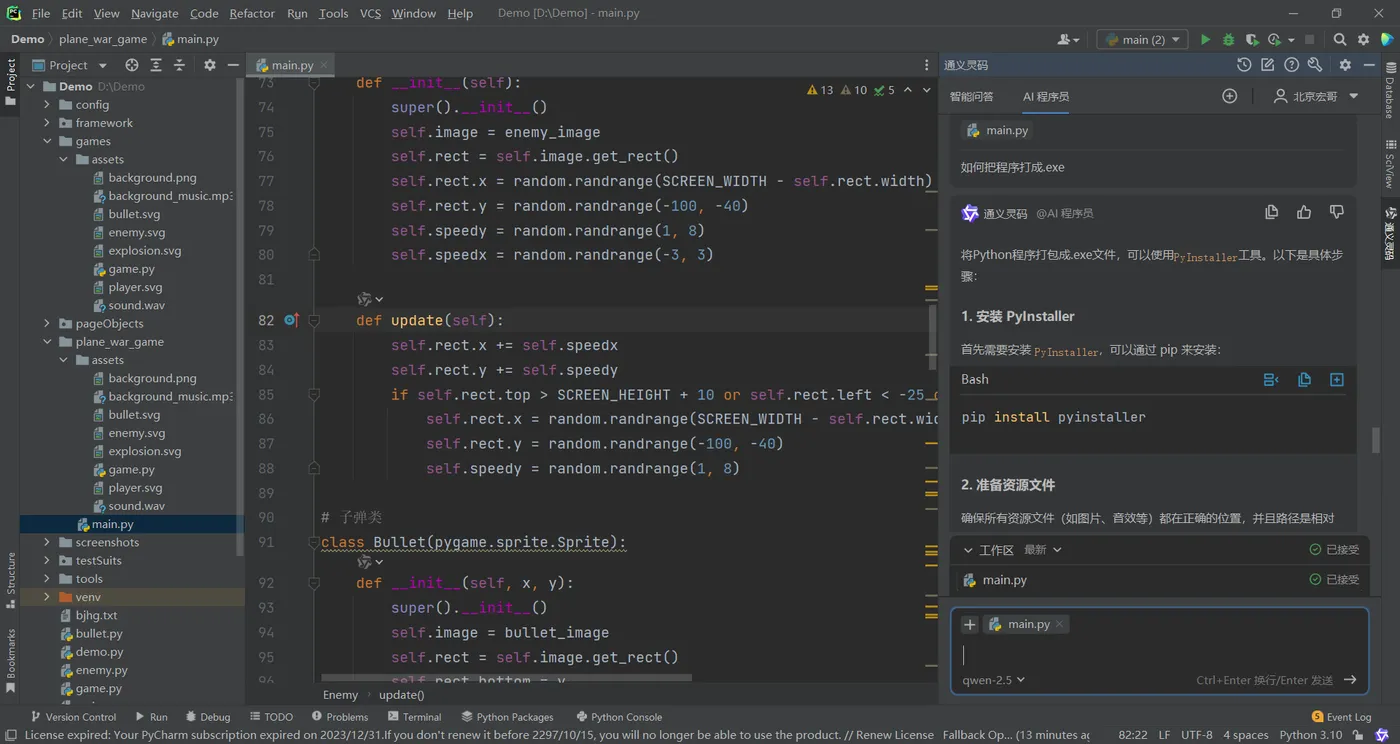Start a new chat with the plus icon
Screen dimensions: 1400x744
[x=1229, y=96]
